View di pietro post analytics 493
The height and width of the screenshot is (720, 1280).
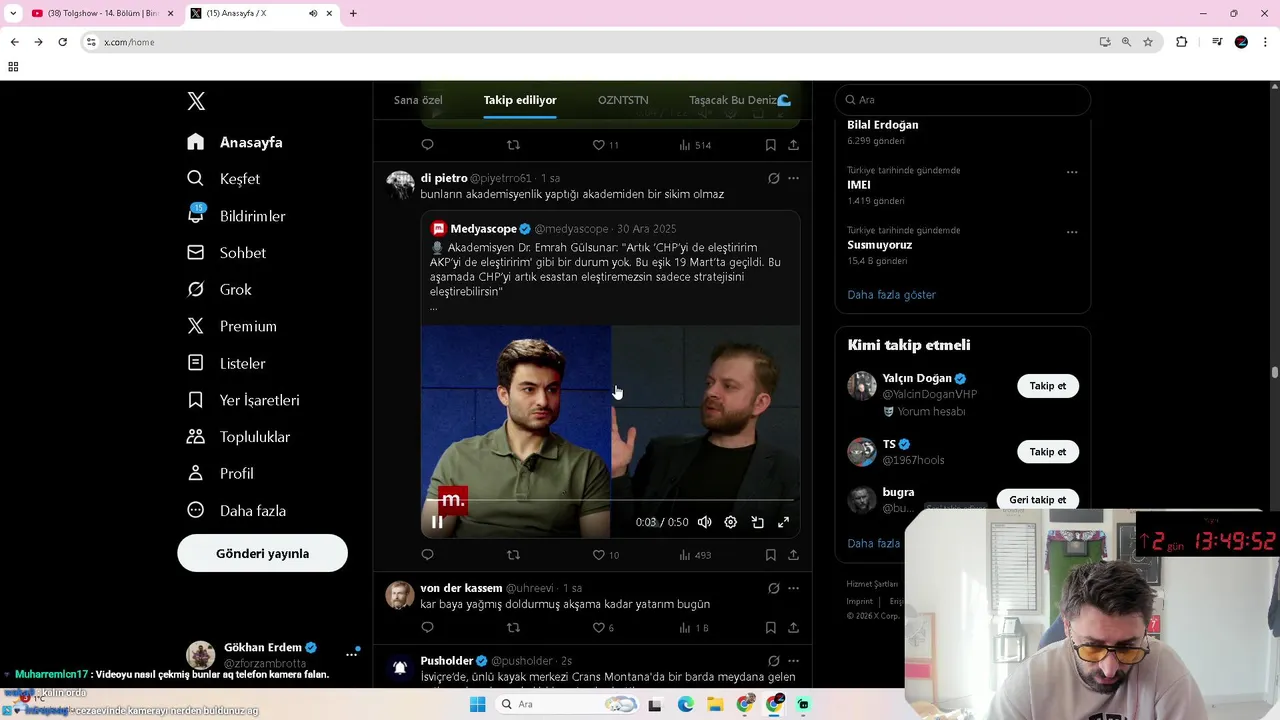(x=694, y=555)
